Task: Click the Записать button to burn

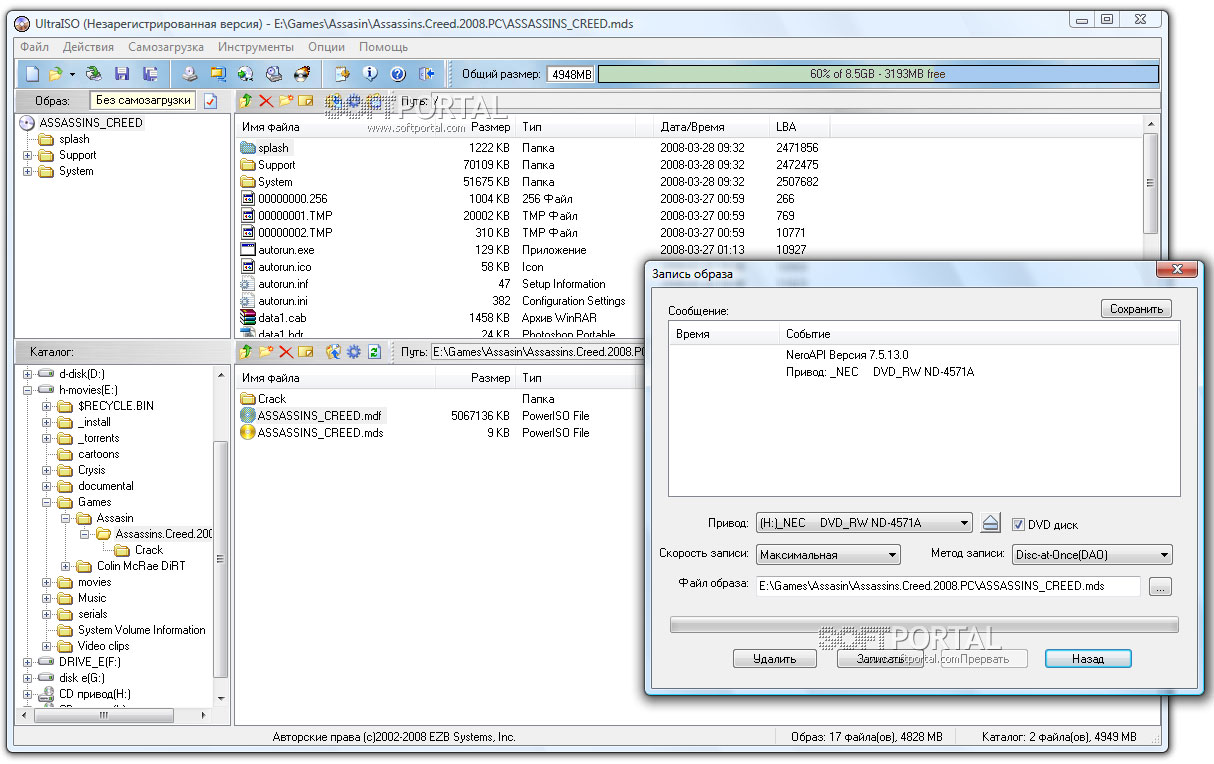Action: click(x=880, y=659)
